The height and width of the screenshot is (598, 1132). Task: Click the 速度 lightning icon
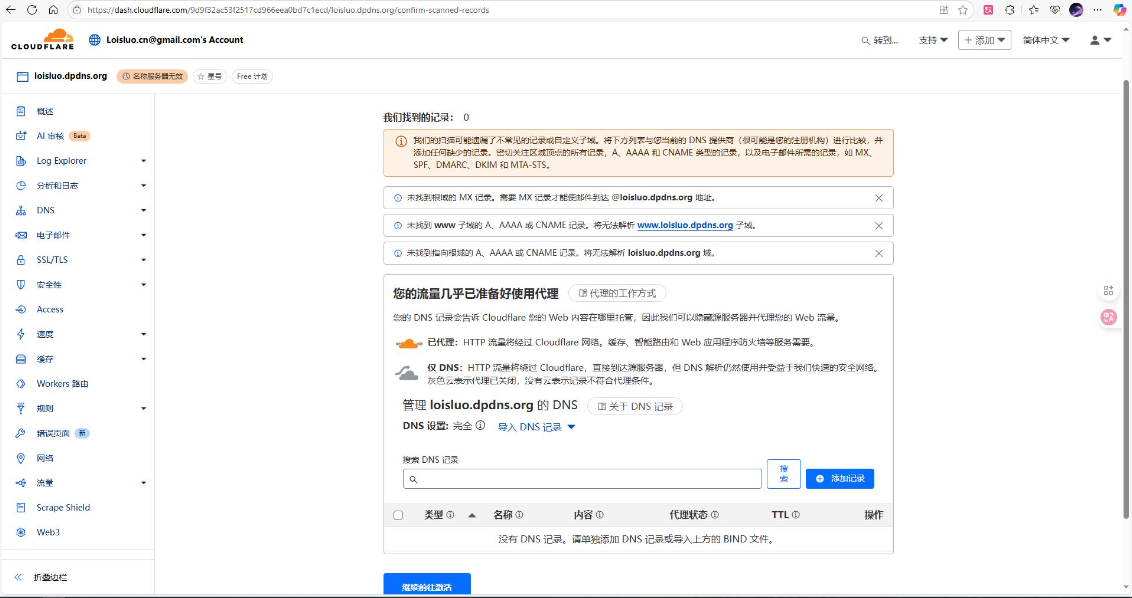click(21, 334)
